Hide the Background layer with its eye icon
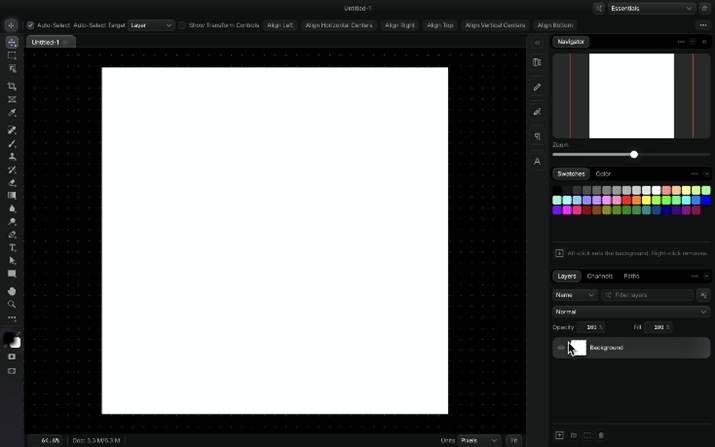 coord(560,348)
